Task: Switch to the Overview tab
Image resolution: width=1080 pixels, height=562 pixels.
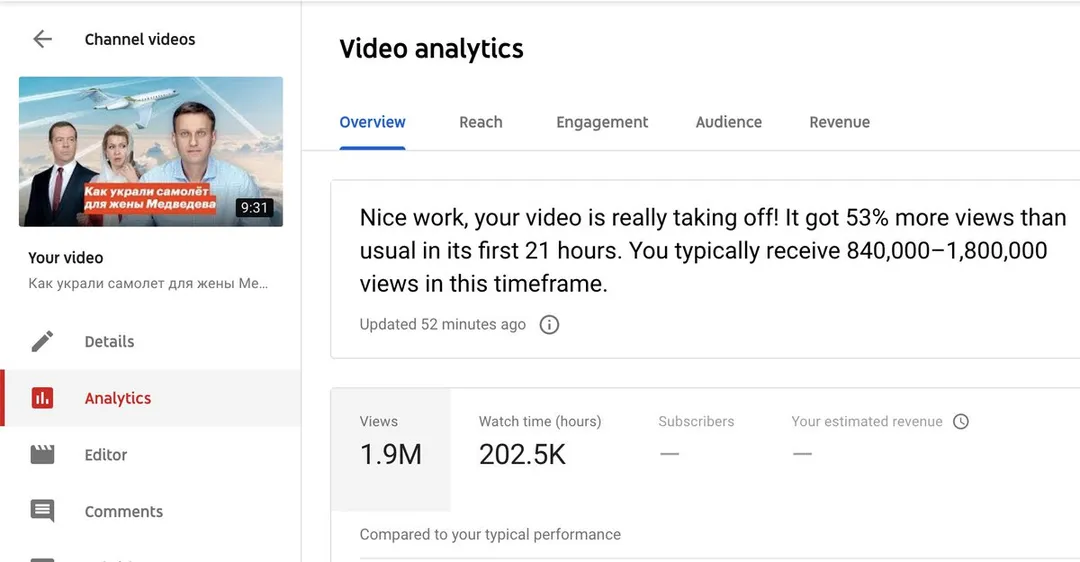Action: click(372, 123)
